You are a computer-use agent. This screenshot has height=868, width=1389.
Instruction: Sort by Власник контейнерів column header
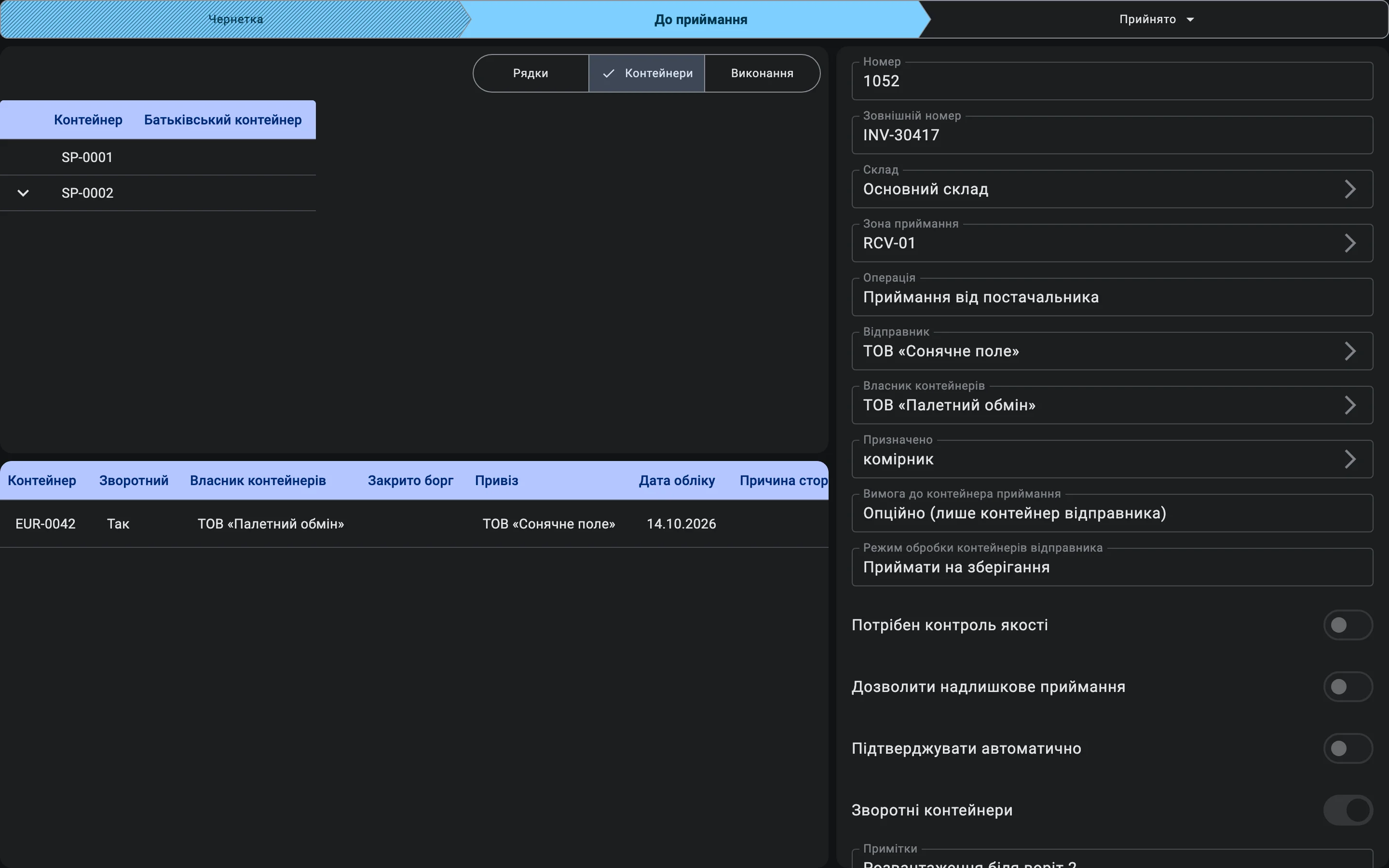[x=258, y=480]
